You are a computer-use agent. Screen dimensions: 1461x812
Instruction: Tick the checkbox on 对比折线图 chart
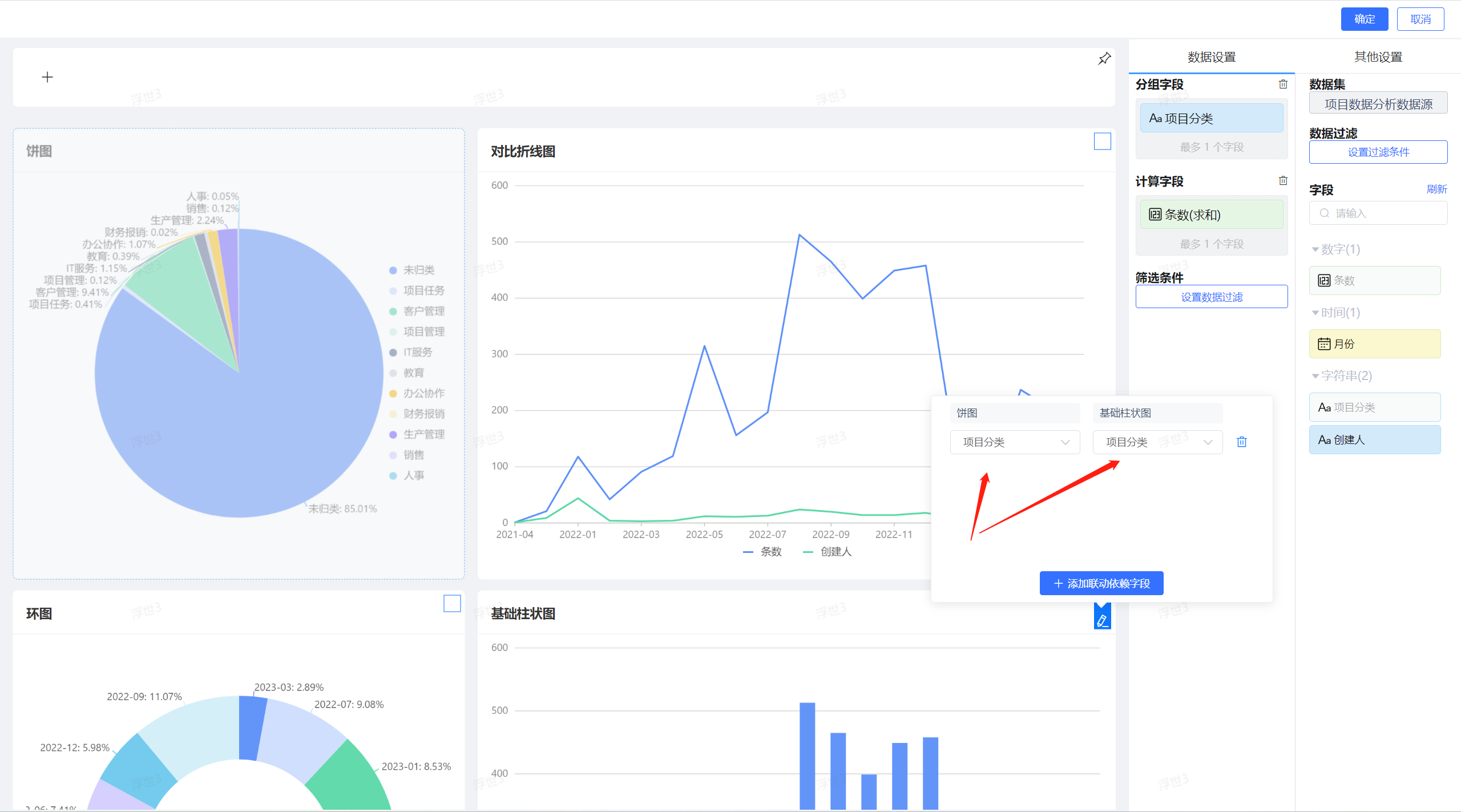(1102, 142)
